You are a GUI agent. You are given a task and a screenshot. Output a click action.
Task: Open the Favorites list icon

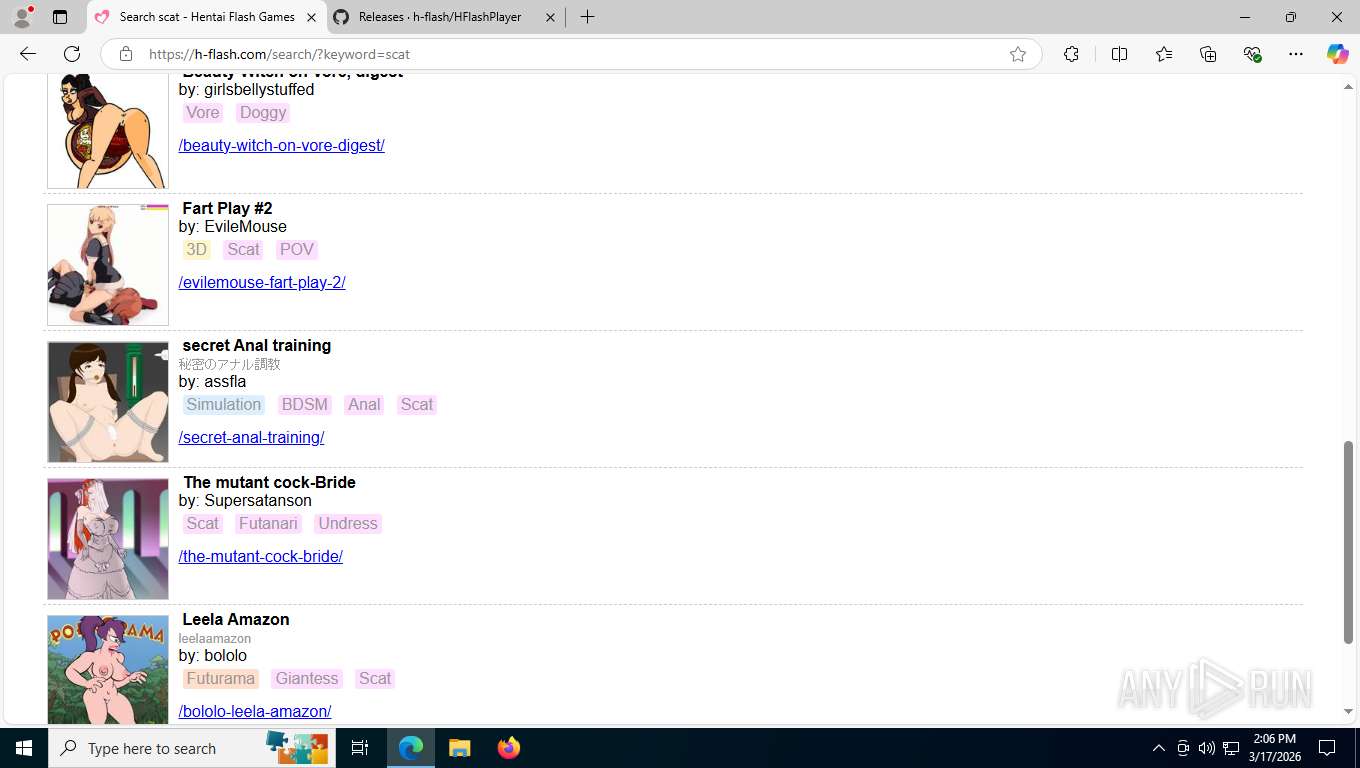coord(1164,54)
